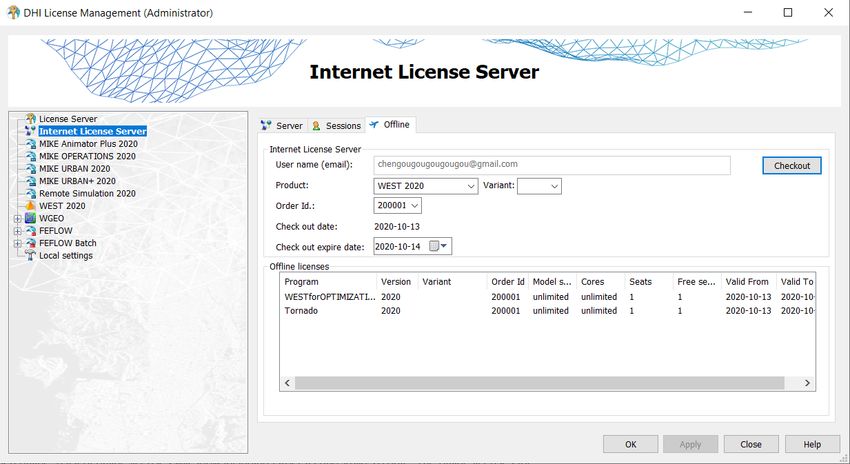Sort by the Program column header

tap(328, 282)
